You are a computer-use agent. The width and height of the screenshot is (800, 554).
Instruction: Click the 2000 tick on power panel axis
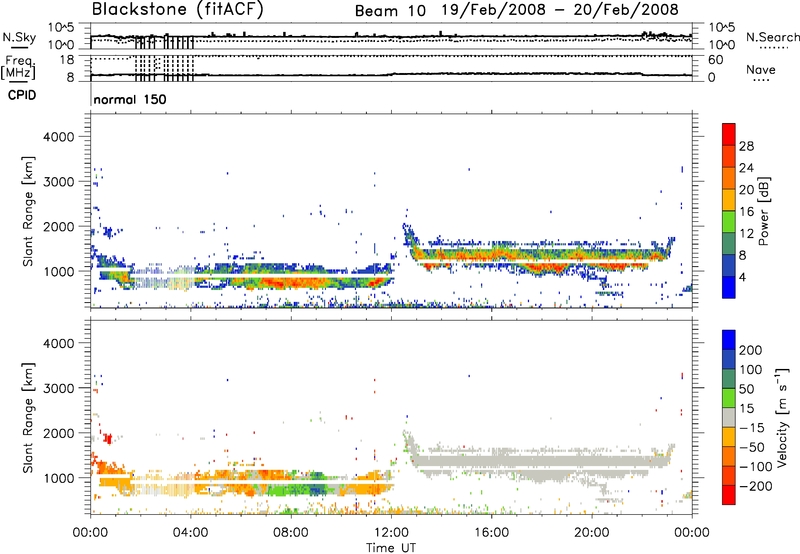point(58,226)
